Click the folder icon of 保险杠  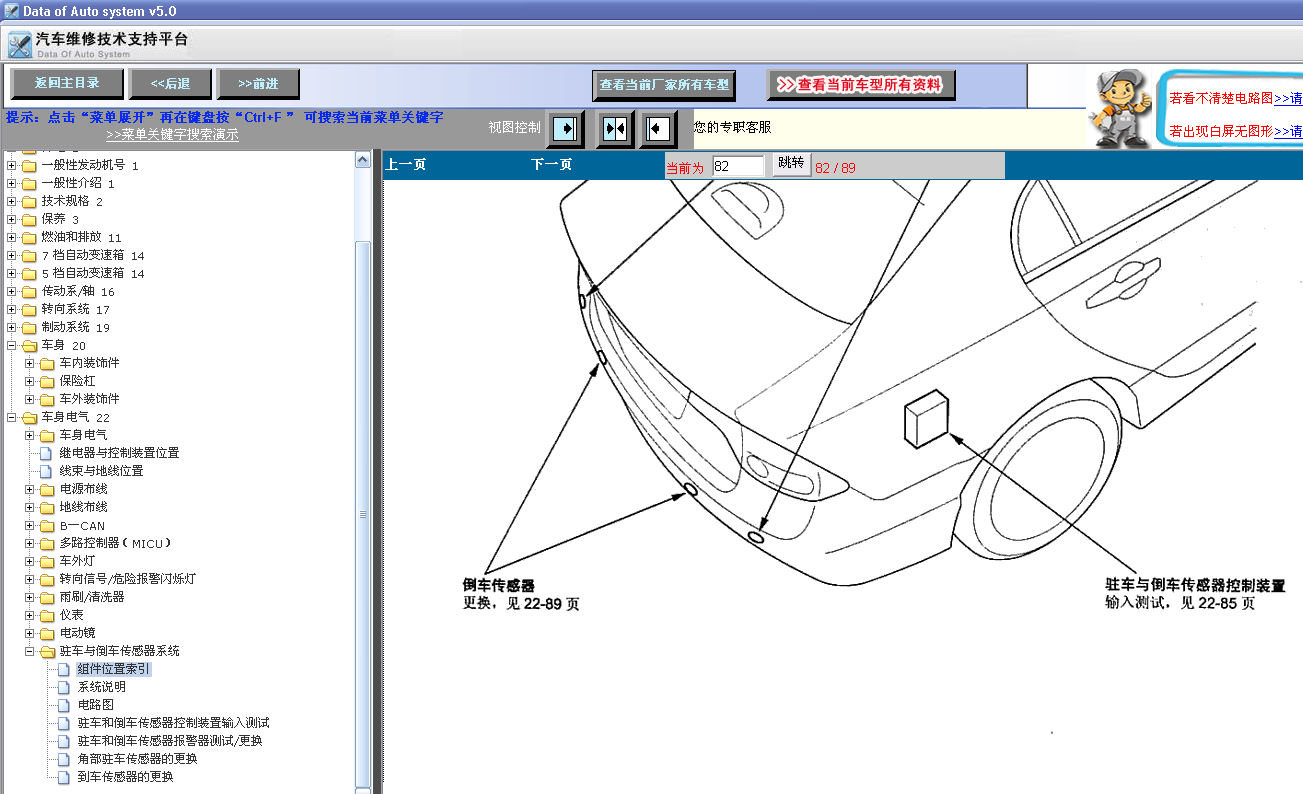[x=47, y=381]
